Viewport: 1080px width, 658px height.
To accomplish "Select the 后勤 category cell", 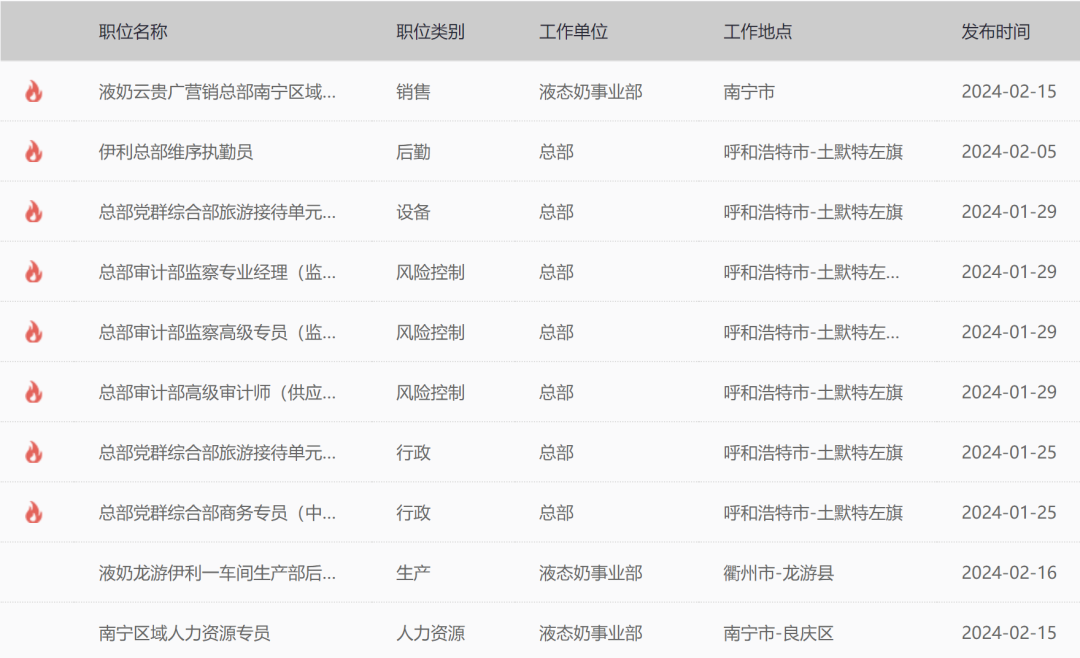I will (x=413, y=152).
